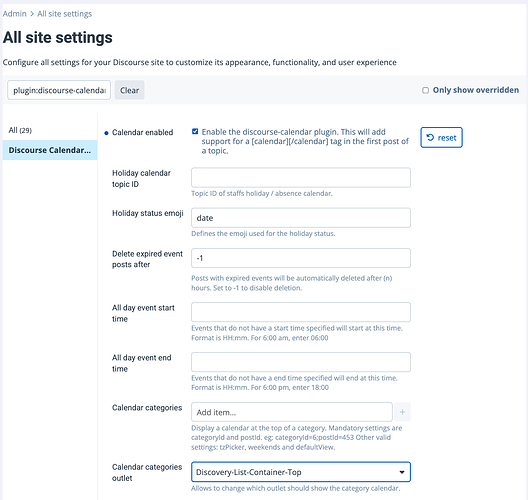Image resolution: width=528 pixels, height=500 pixels.
Task: Open the Calendar categories outlet combo box
Action: click(x=301, y=472)
